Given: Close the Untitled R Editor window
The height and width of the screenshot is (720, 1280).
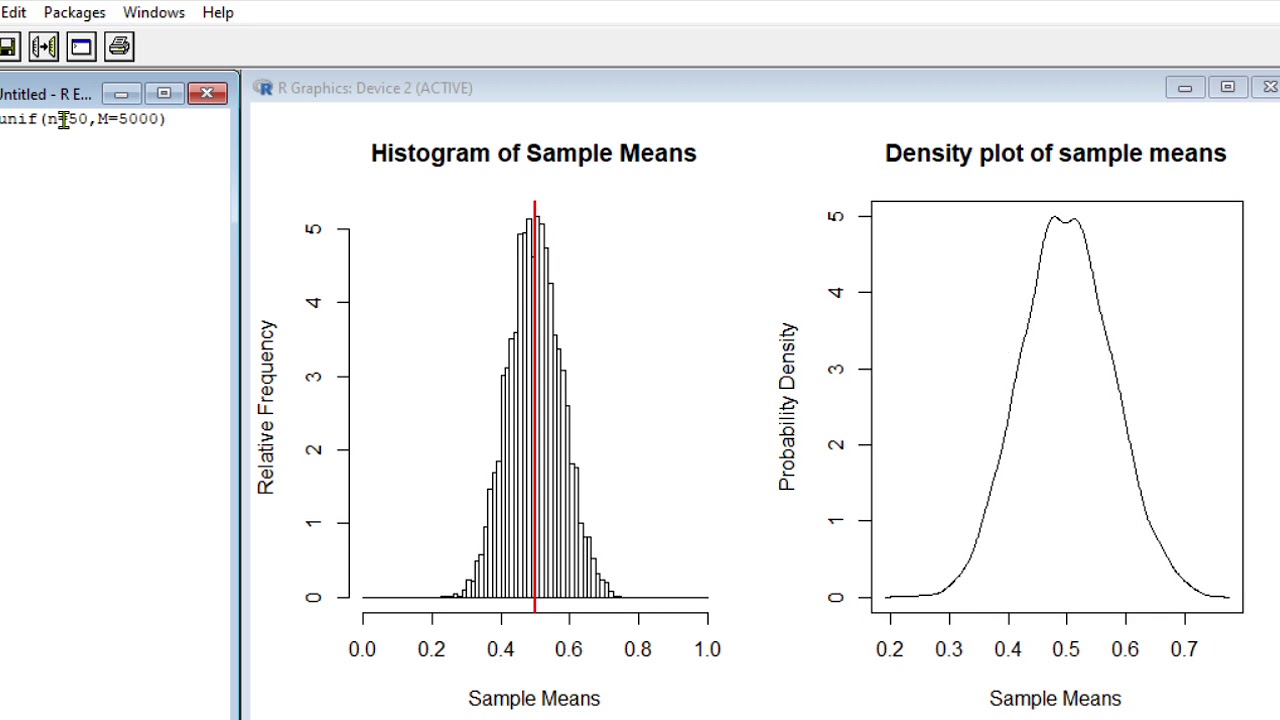Looking at the screenshot, I should tap(207, 94).
